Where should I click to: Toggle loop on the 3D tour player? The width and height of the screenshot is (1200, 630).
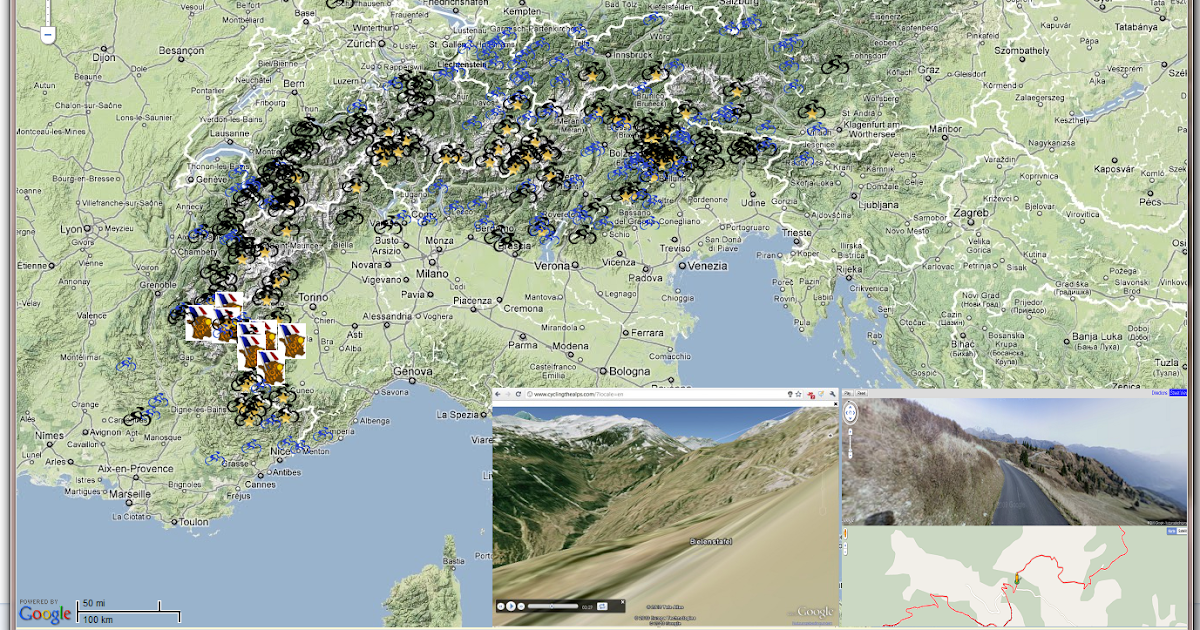(602, 606)
